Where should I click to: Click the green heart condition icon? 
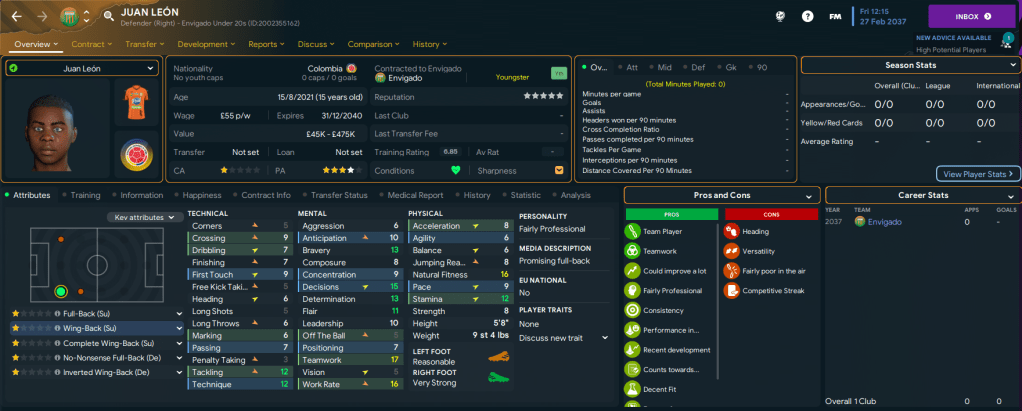tap(457, 170)
